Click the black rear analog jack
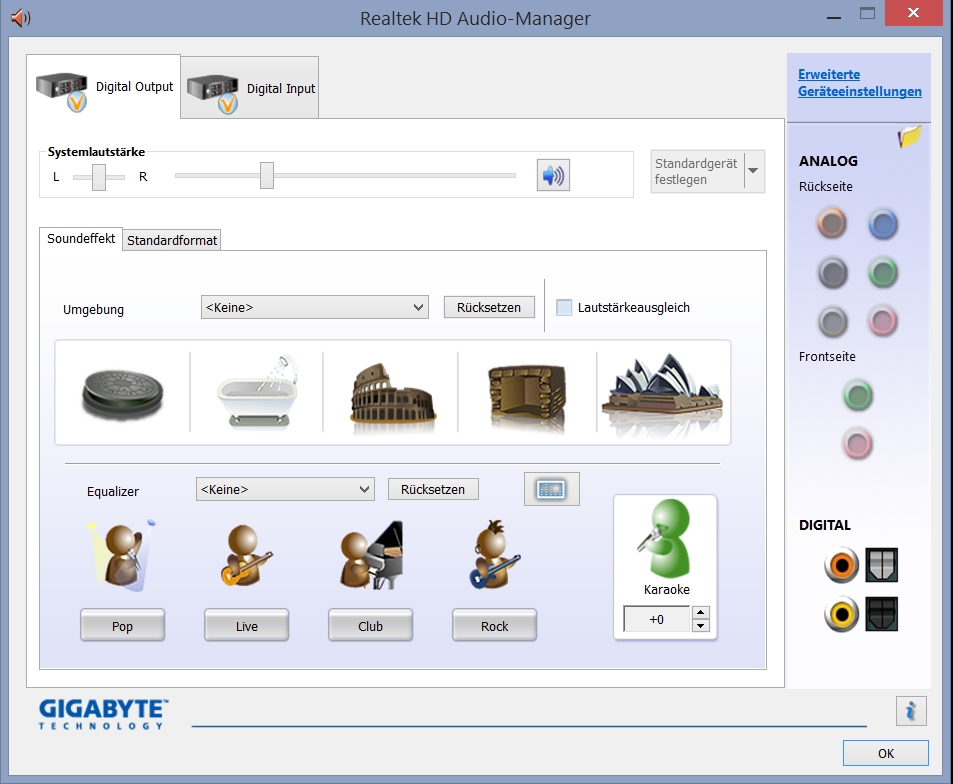 [832, 272]
